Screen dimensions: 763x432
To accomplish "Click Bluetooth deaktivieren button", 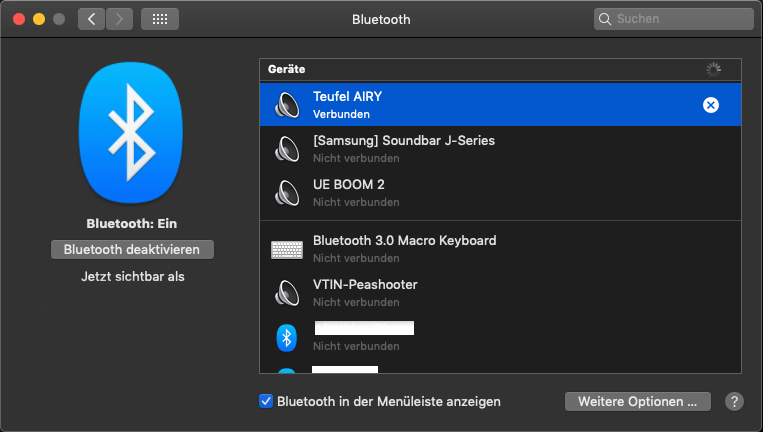I will [x=132, y=249].
